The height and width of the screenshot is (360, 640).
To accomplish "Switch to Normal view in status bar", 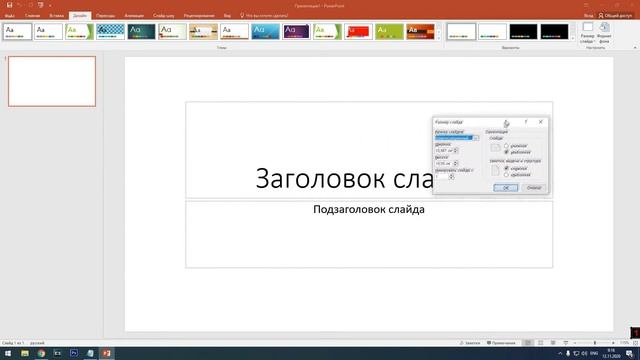I will (x=528, y=343).
